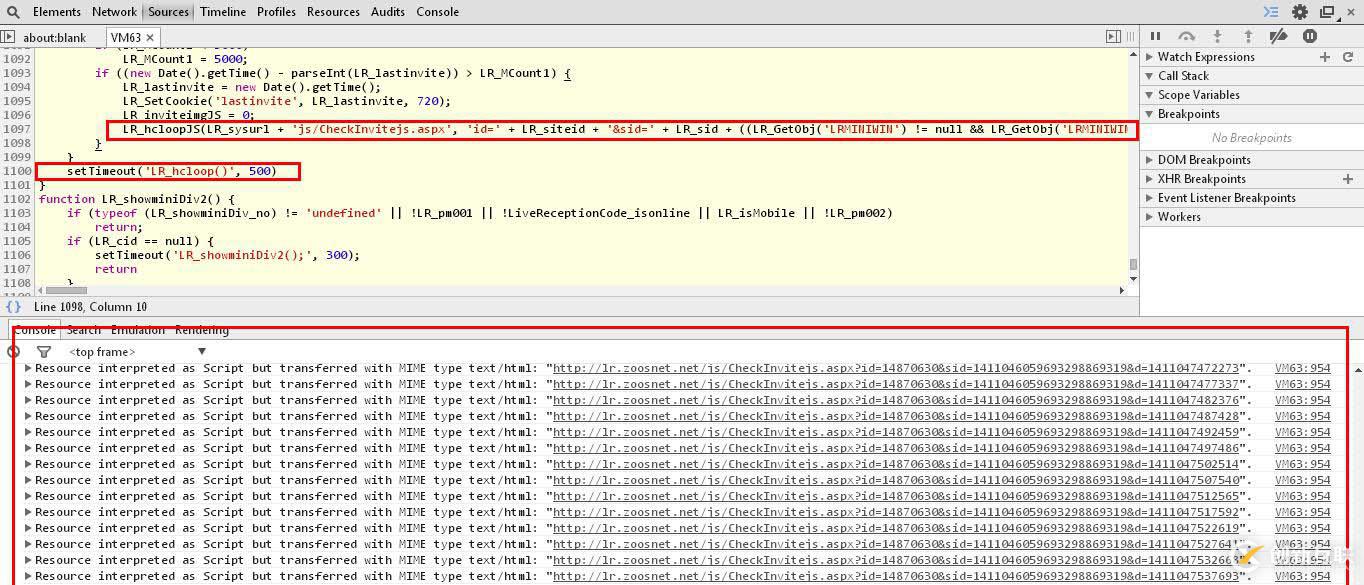Viewport: 1364px width, 585px height.
Task: Open the Elements panel
Action: (57, 12)
